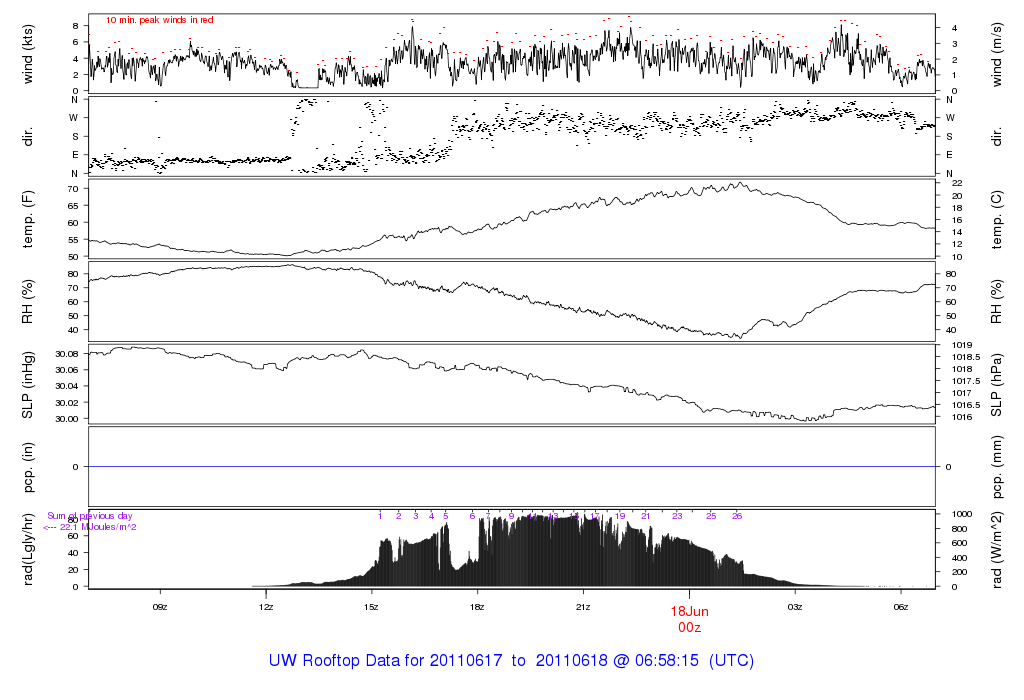The height and width of the screenshot is (700, 1024).
Task: Click the 12z time tick label
Action: point(266,606)
